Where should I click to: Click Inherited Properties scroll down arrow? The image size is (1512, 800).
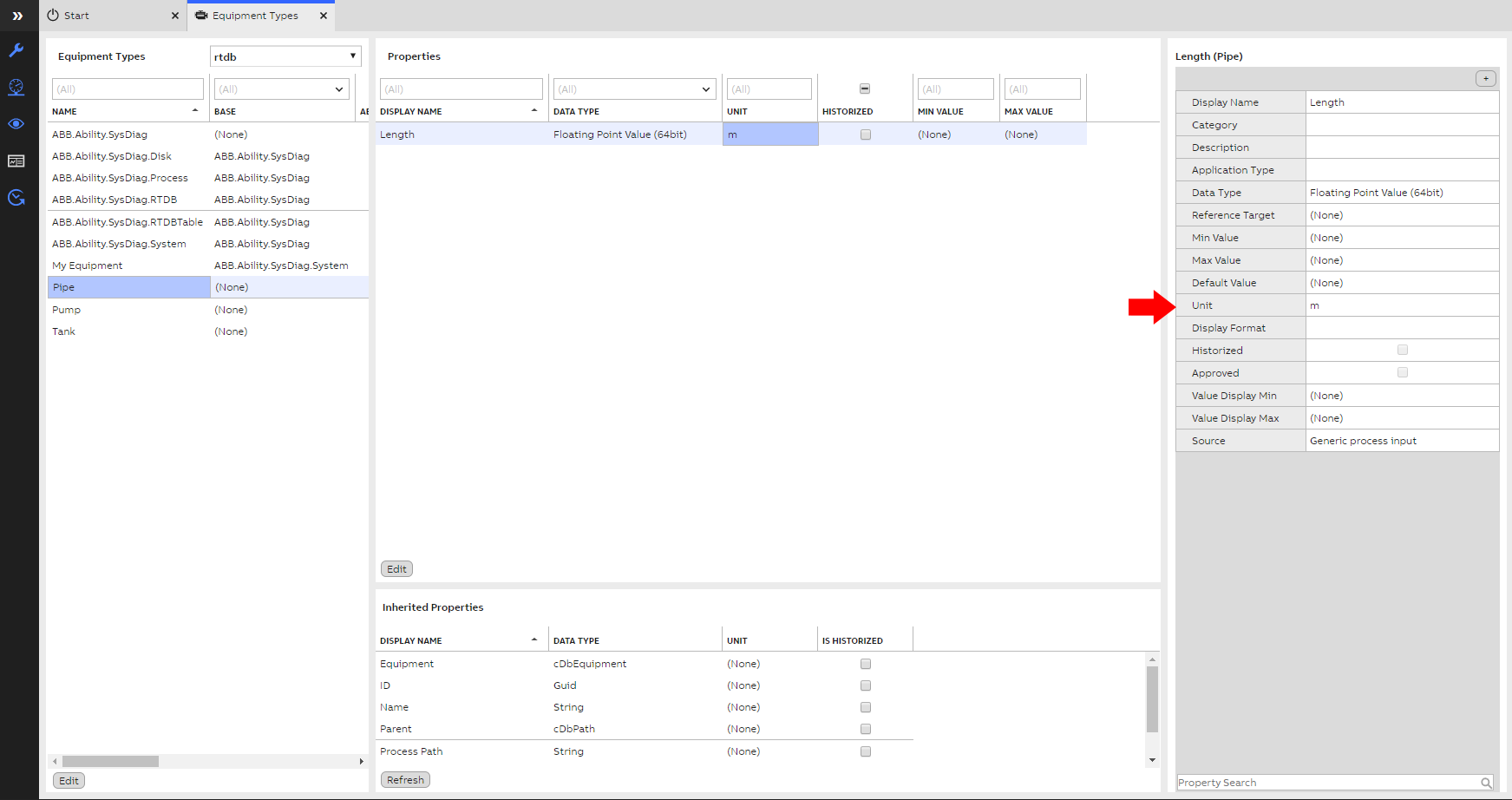point(1152,760)
